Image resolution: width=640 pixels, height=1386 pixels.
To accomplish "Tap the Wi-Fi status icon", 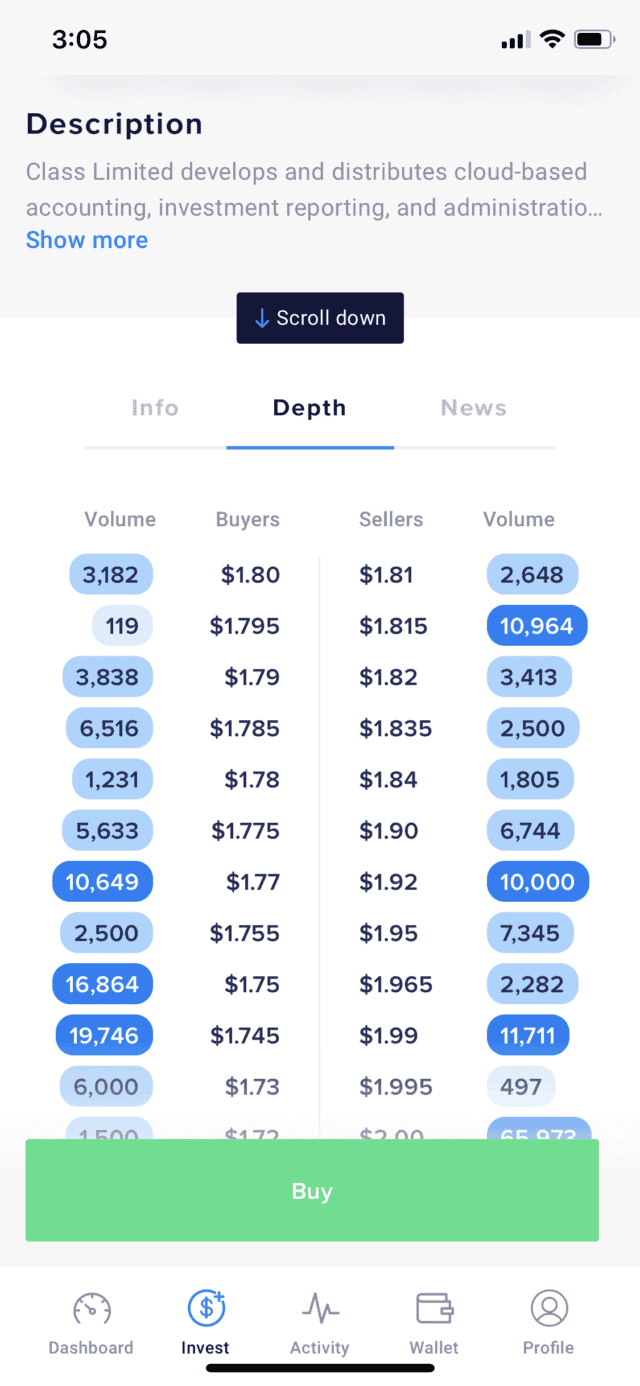I will (551, 40).
